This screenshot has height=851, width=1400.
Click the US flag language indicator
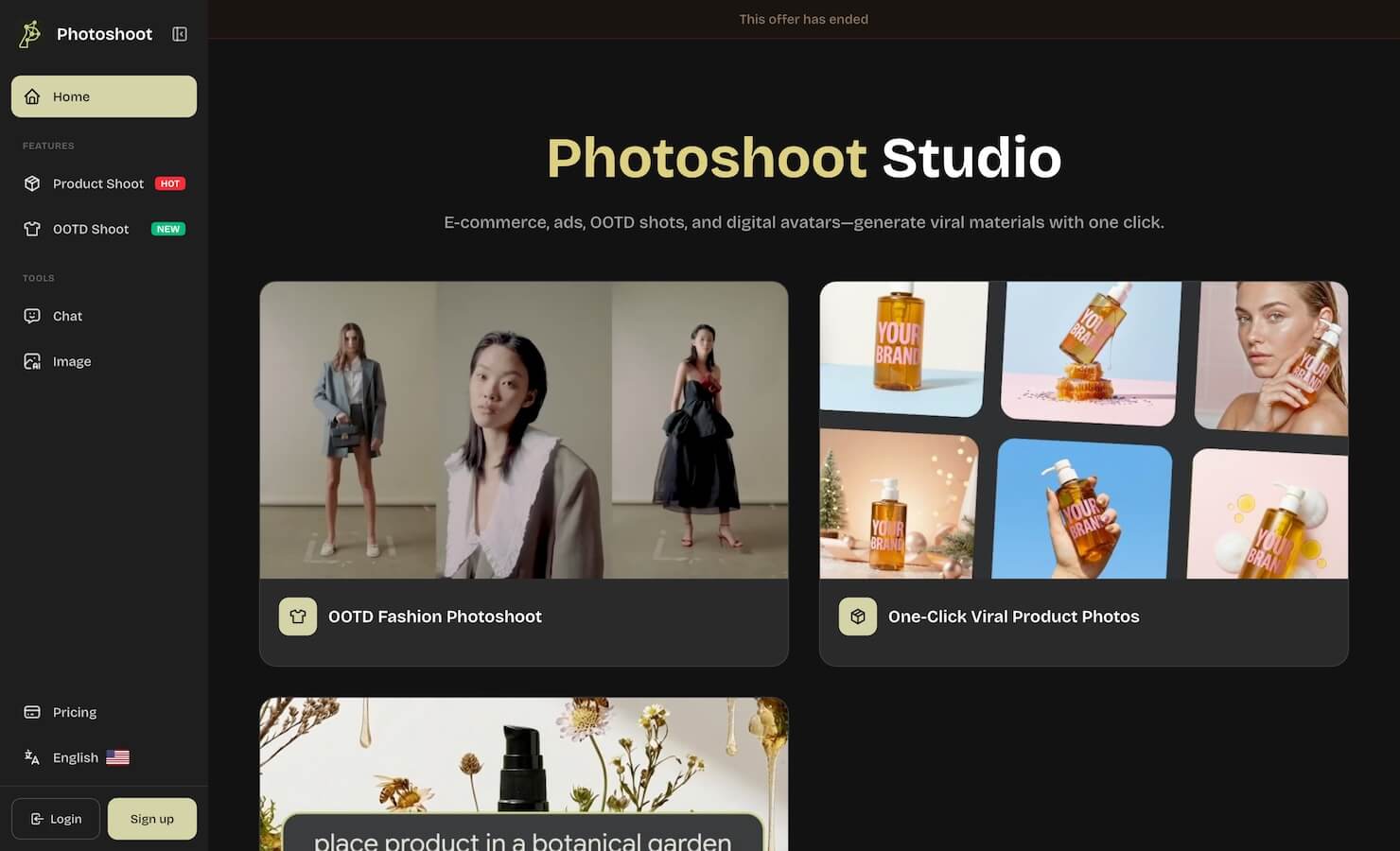(117, 757)
